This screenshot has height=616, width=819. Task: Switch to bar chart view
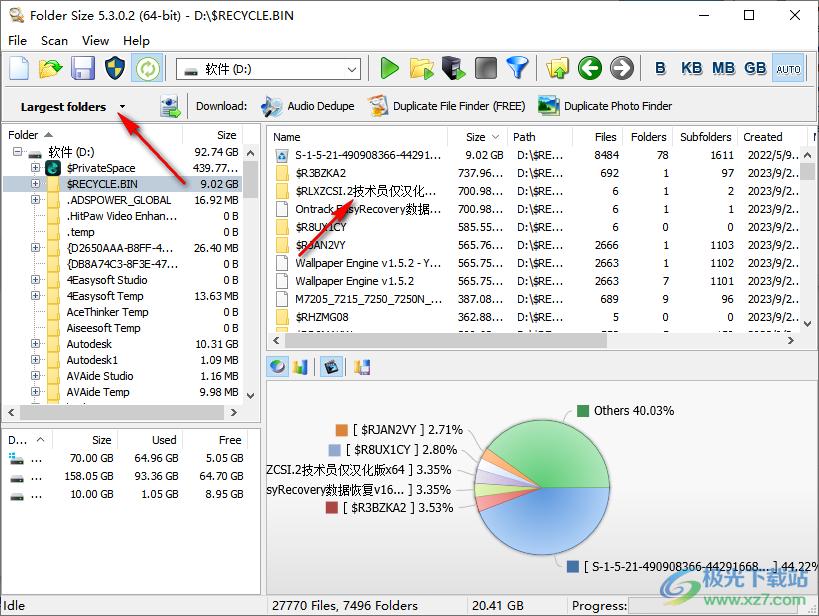(300, 367)
